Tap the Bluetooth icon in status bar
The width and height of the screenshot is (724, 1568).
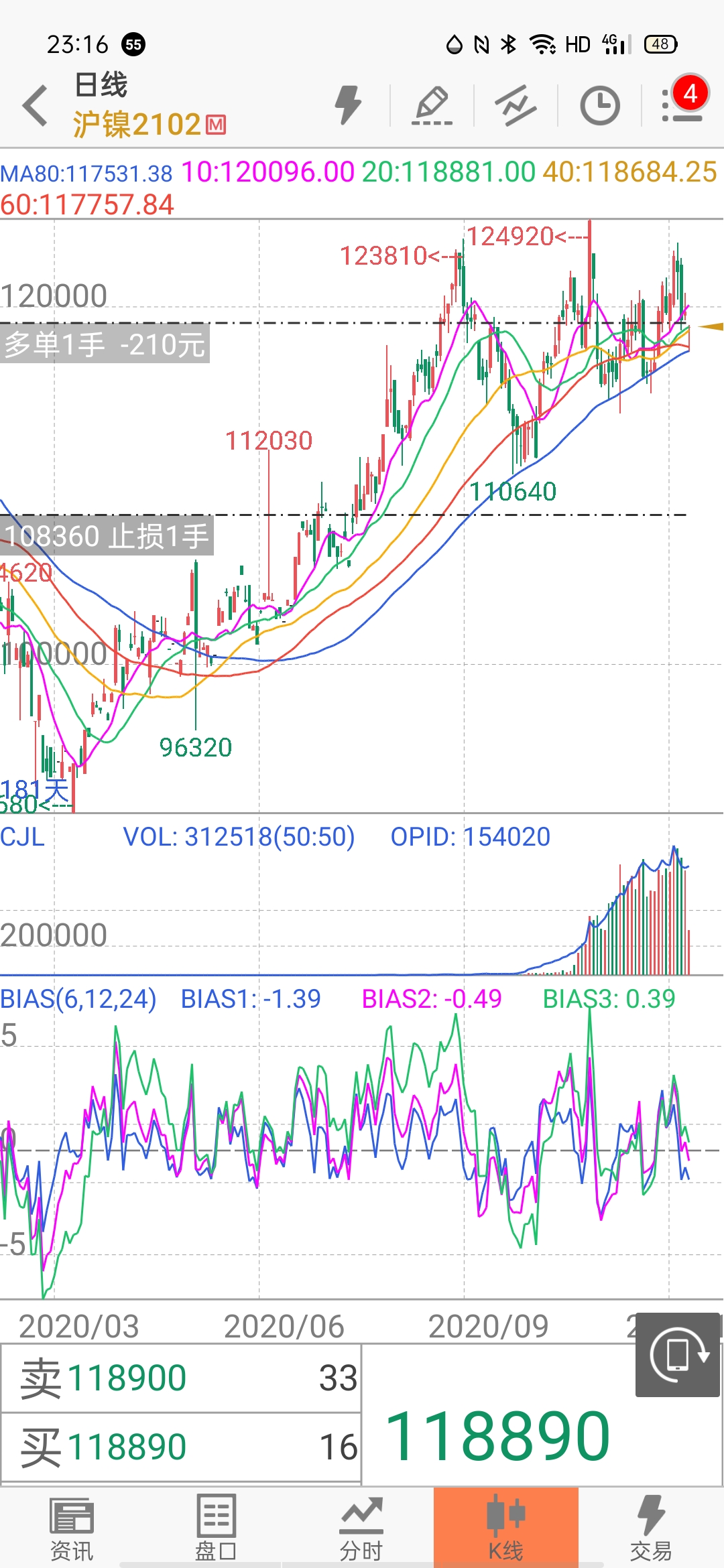[x=509, y=44]
